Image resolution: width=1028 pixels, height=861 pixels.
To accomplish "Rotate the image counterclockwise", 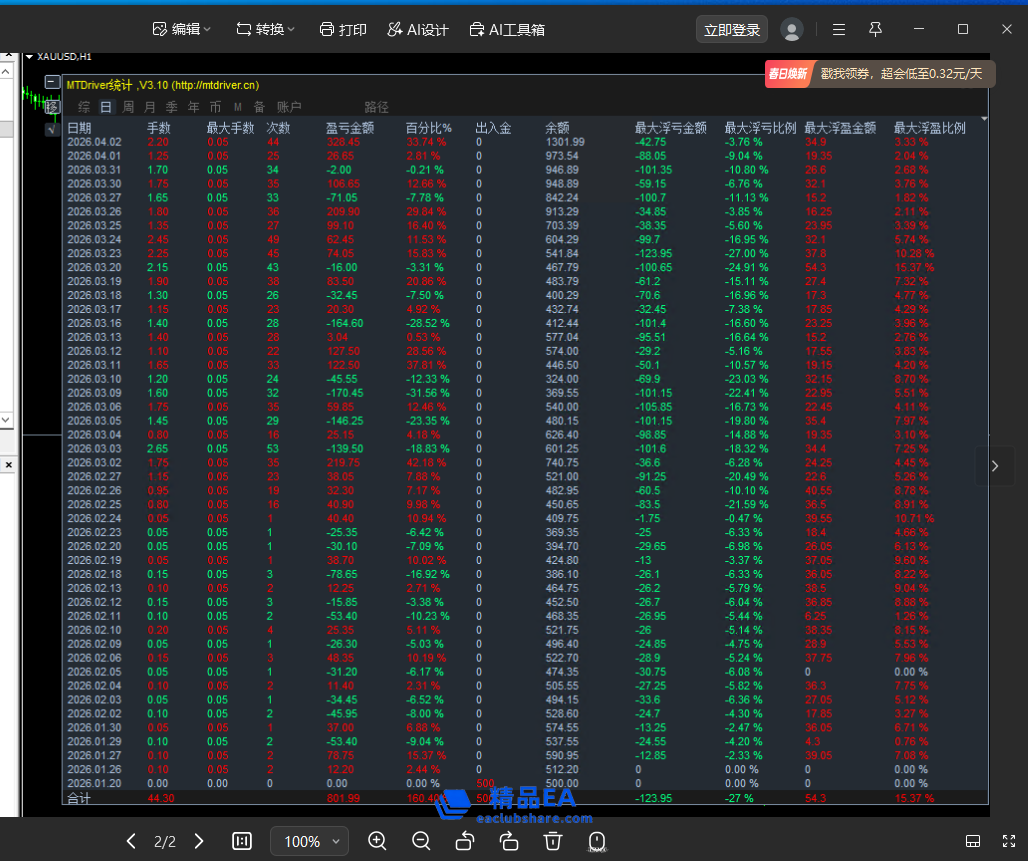I will point(465,841).
